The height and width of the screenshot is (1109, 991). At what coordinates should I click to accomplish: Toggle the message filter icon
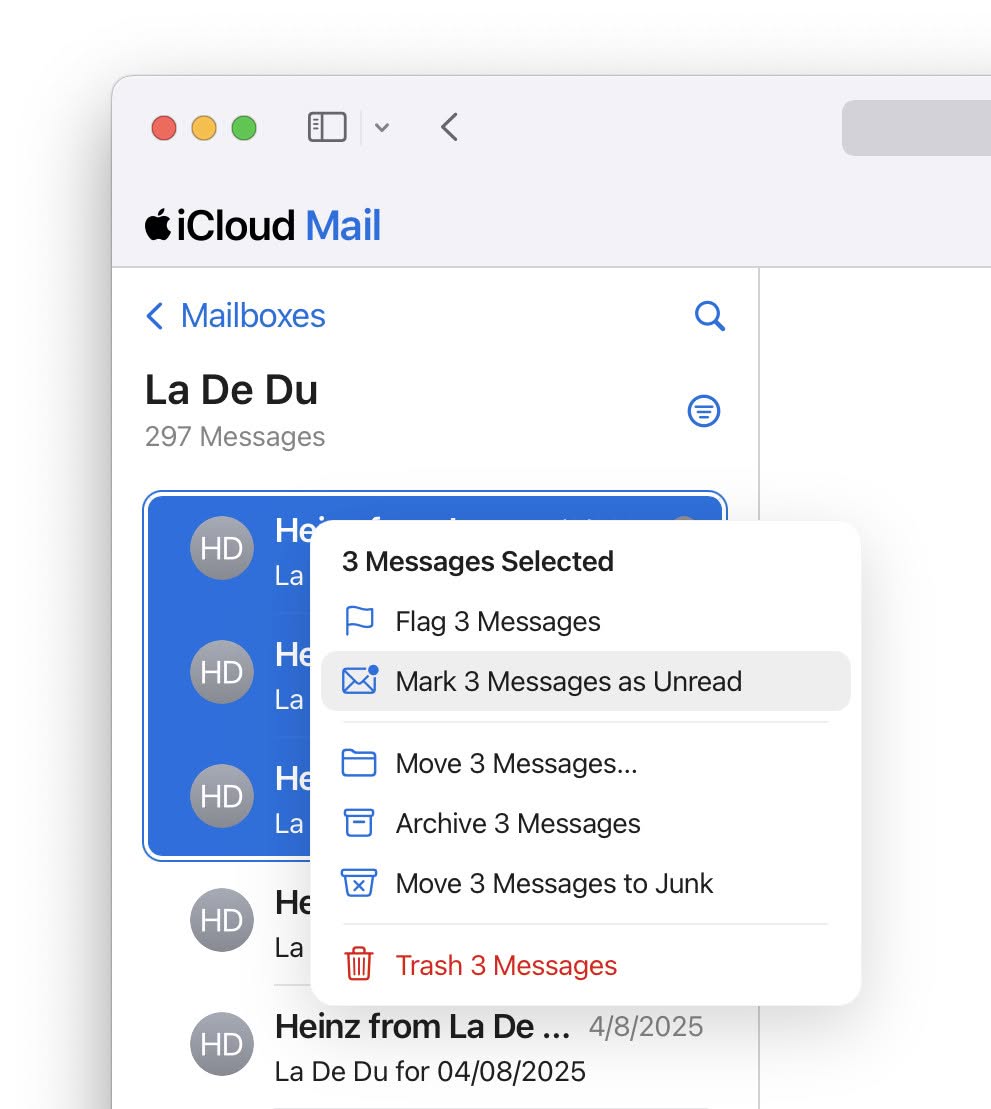pyautogui.click(x=704, y=411)
